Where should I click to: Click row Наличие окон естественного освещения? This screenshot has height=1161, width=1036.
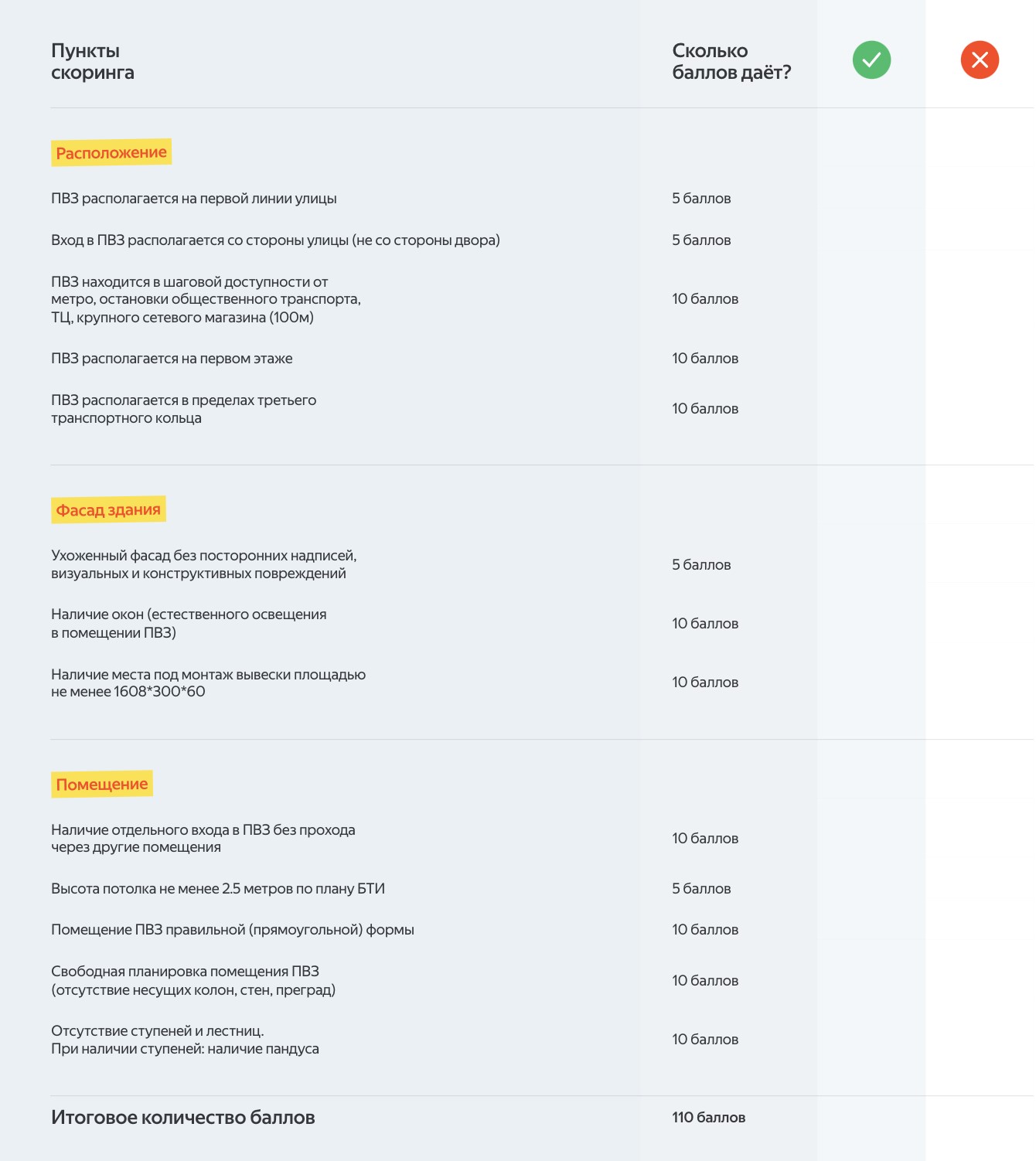189,623
